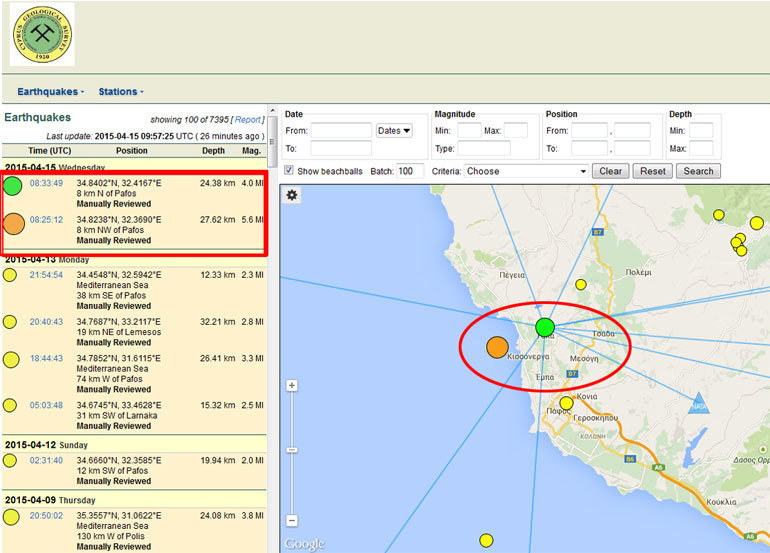Zoom in the map with plus button
The width and height of the screenshot is (770, 553).
[x=292, y=386]
